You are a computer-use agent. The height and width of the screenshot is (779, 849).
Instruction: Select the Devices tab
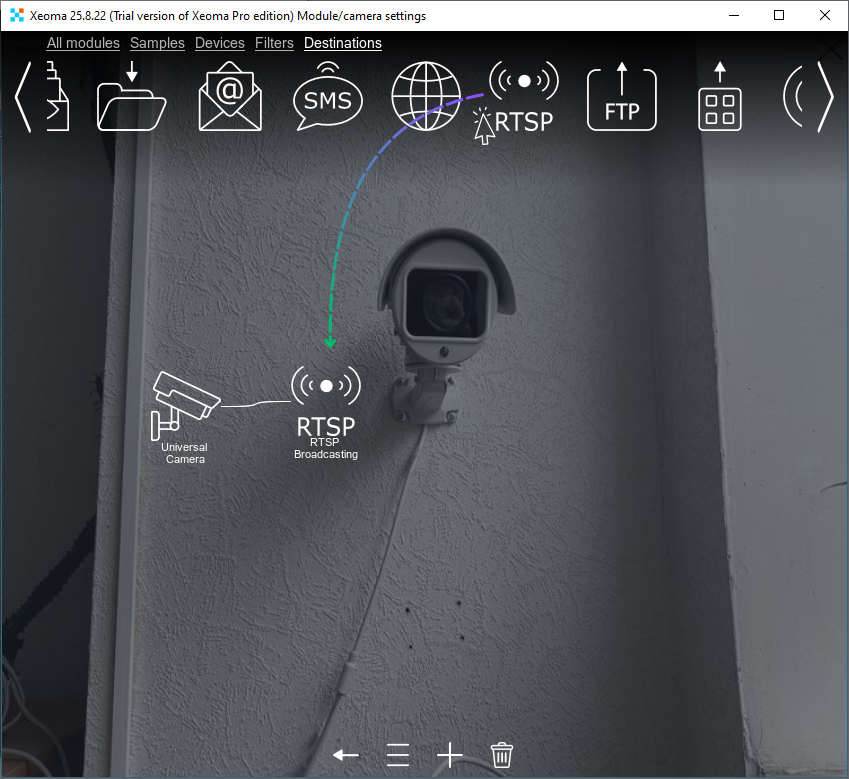click(x=219, y=43)
